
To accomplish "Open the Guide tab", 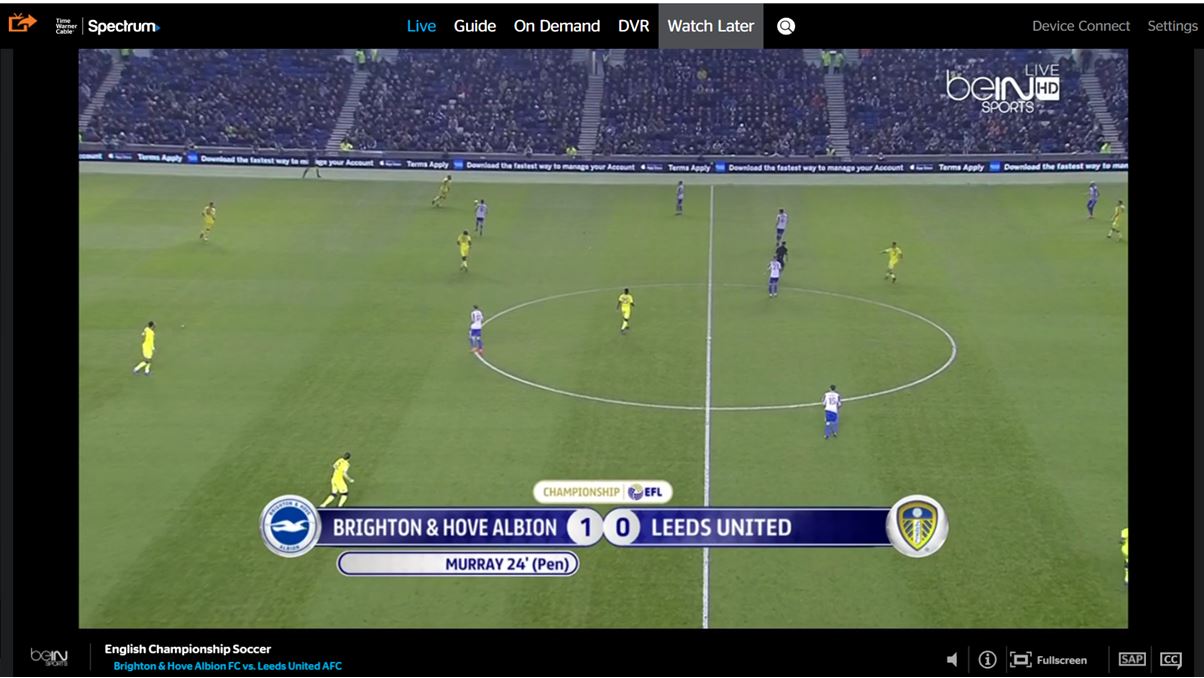I will coord(475,26).
